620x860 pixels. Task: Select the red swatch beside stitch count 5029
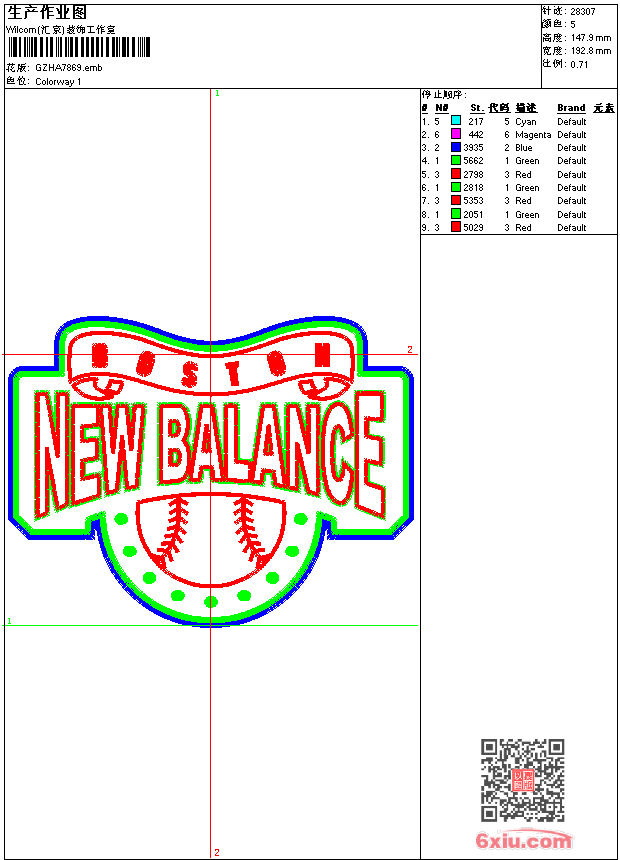(x=455, y=227)
